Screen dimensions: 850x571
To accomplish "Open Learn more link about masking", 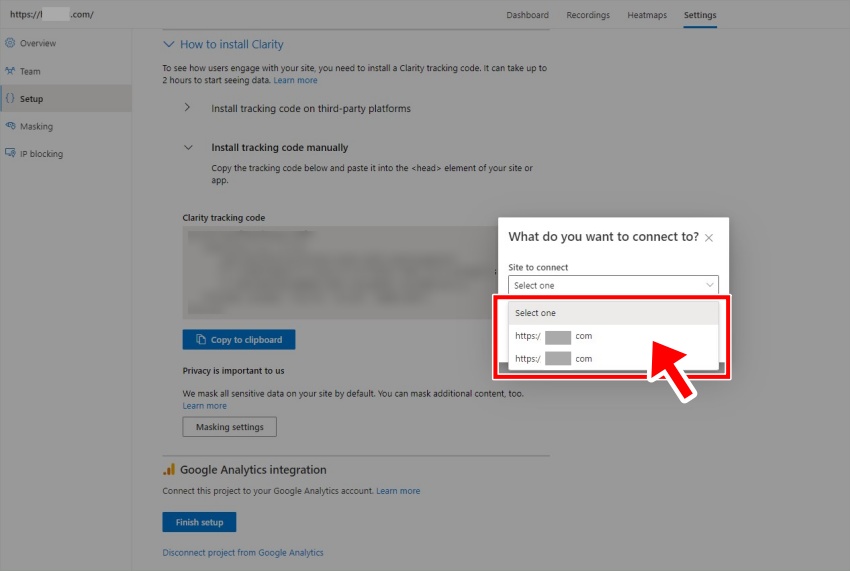I will 204,406.
